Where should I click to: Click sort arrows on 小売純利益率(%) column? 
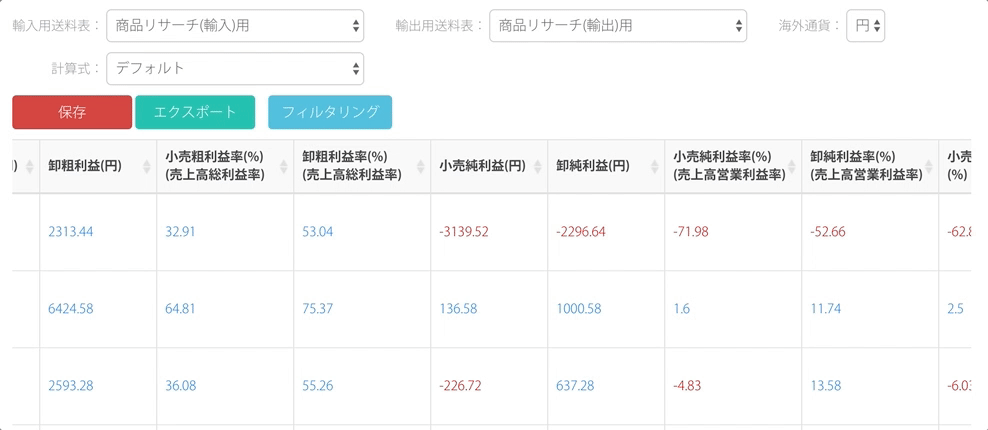[792, 166]
